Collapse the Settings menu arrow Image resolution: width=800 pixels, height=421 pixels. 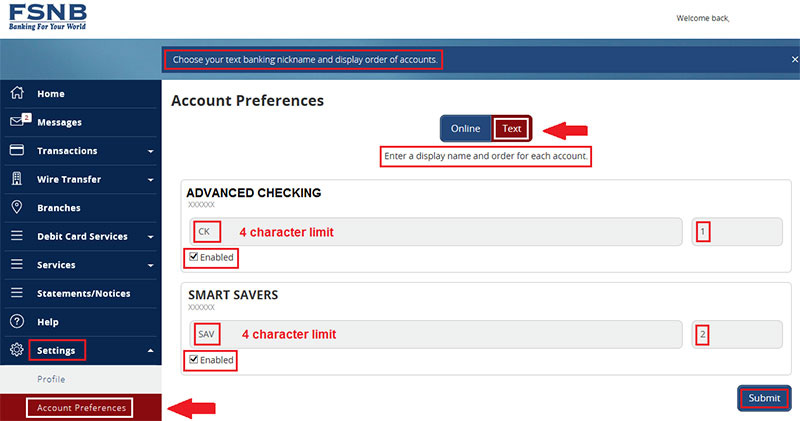point(151,351)
